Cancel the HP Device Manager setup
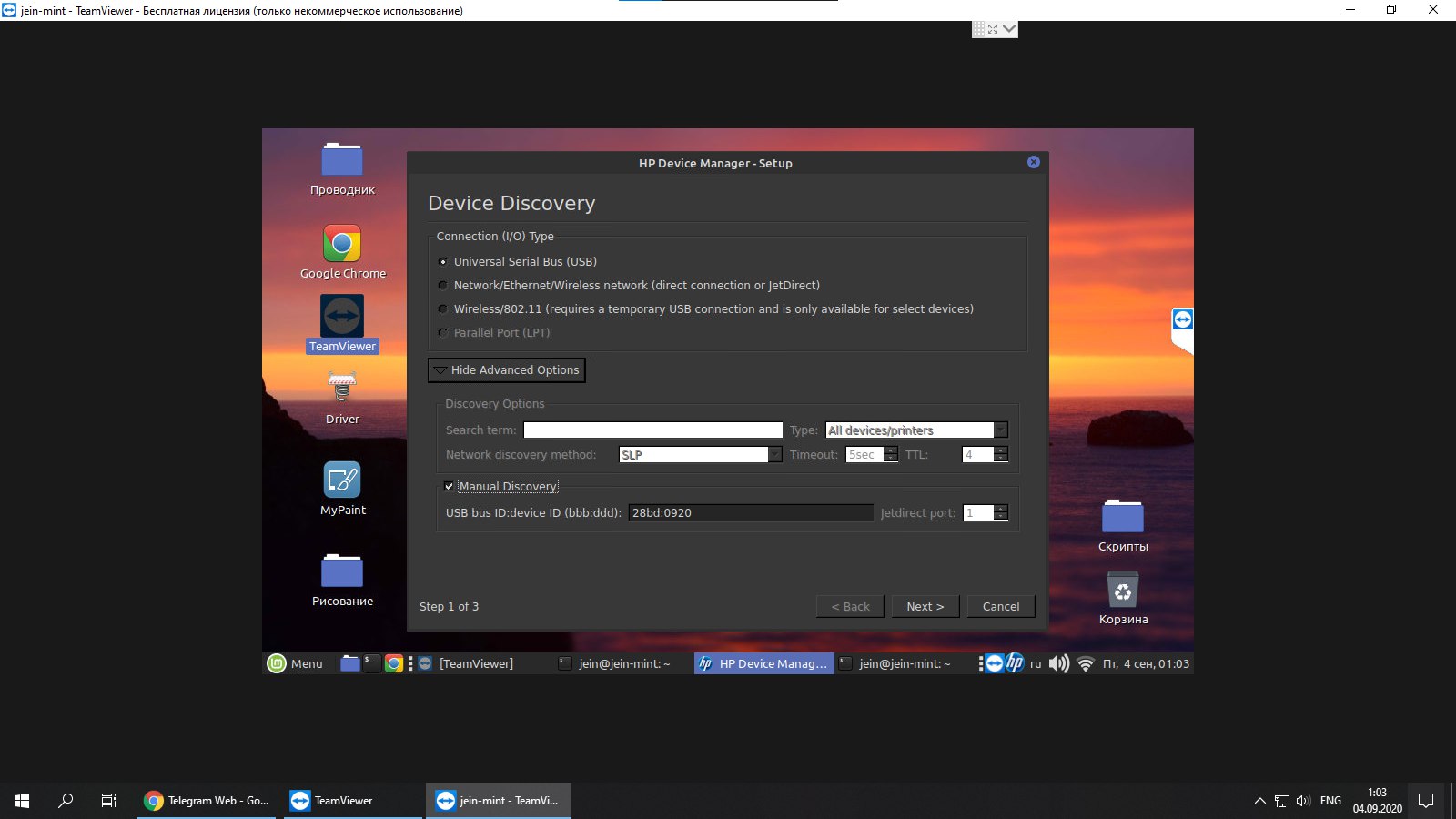This screenshot has height=819, width=1456. [1001, 606]
